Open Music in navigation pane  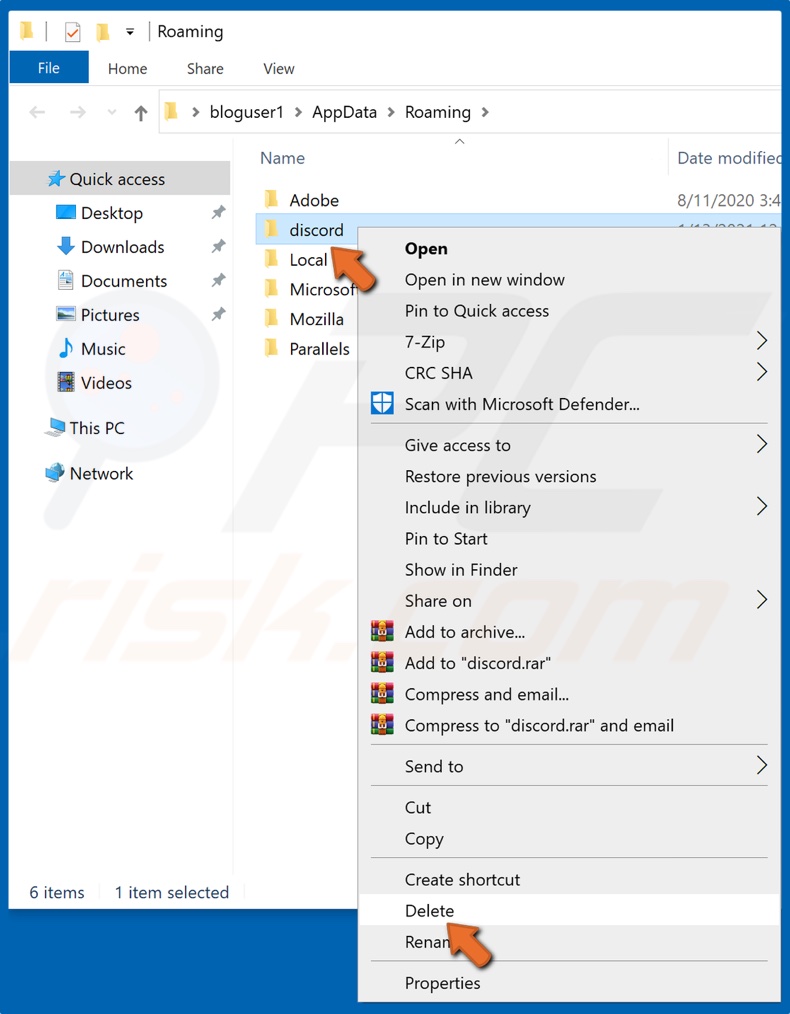pyautogui.click(x=103, y=349)
